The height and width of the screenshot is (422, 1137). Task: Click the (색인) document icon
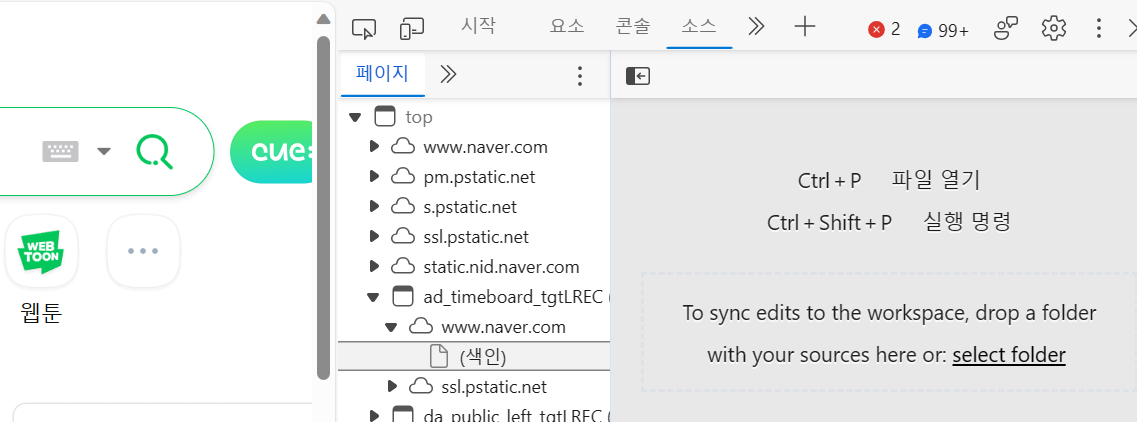439,356
